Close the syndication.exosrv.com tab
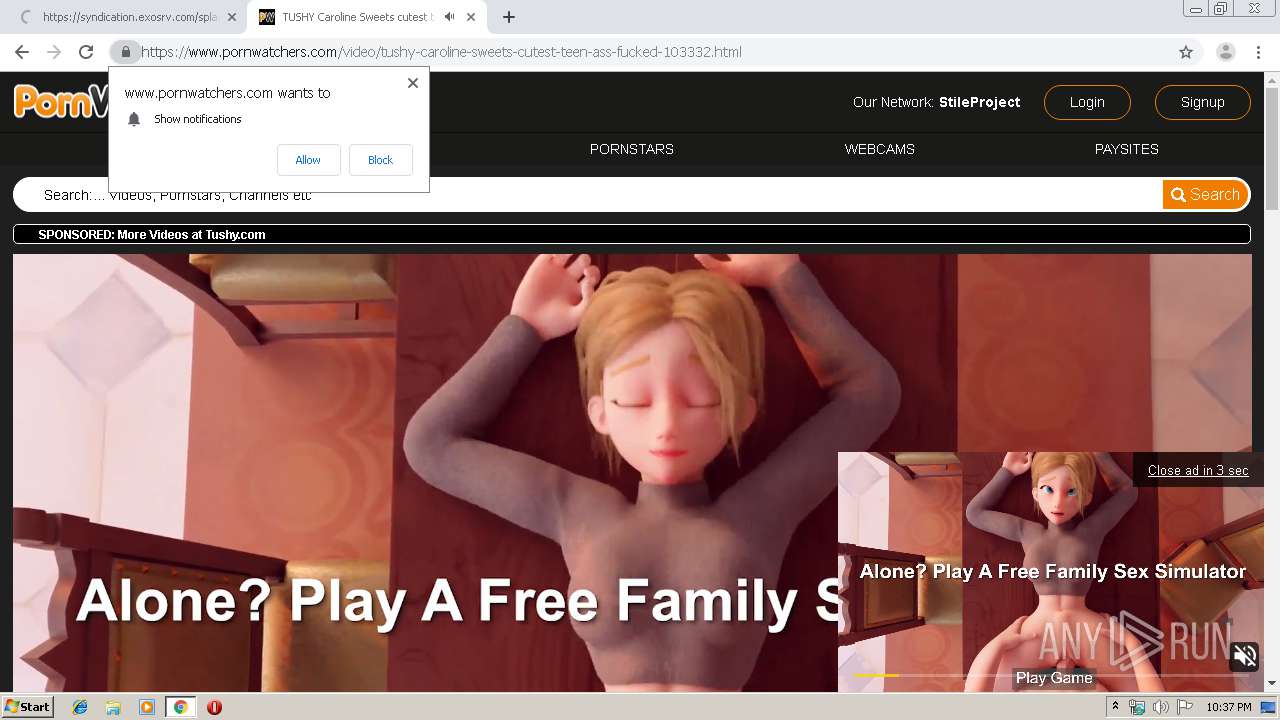1280x720 pixels. 232,17
